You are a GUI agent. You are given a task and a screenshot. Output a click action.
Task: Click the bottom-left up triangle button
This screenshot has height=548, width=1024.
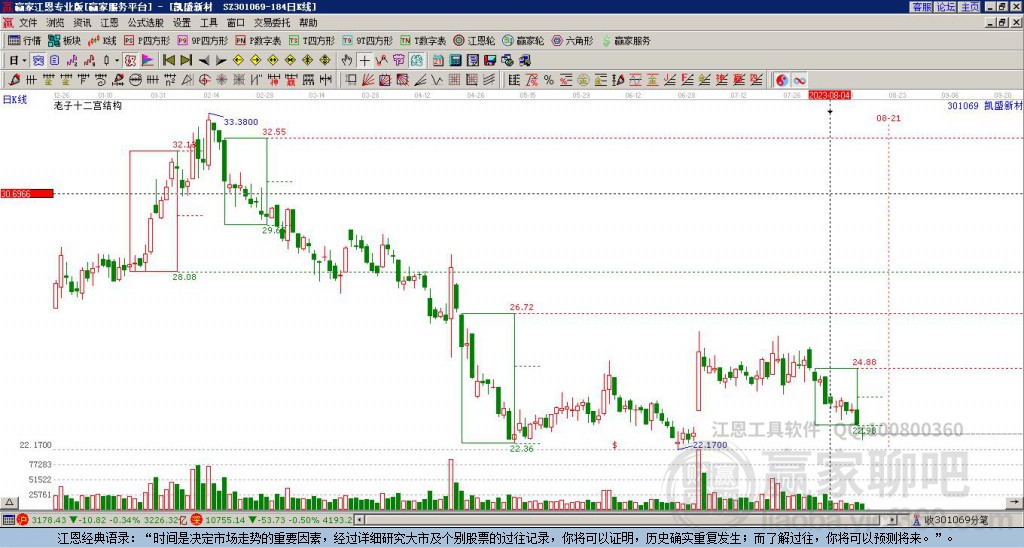coord(9,502)
